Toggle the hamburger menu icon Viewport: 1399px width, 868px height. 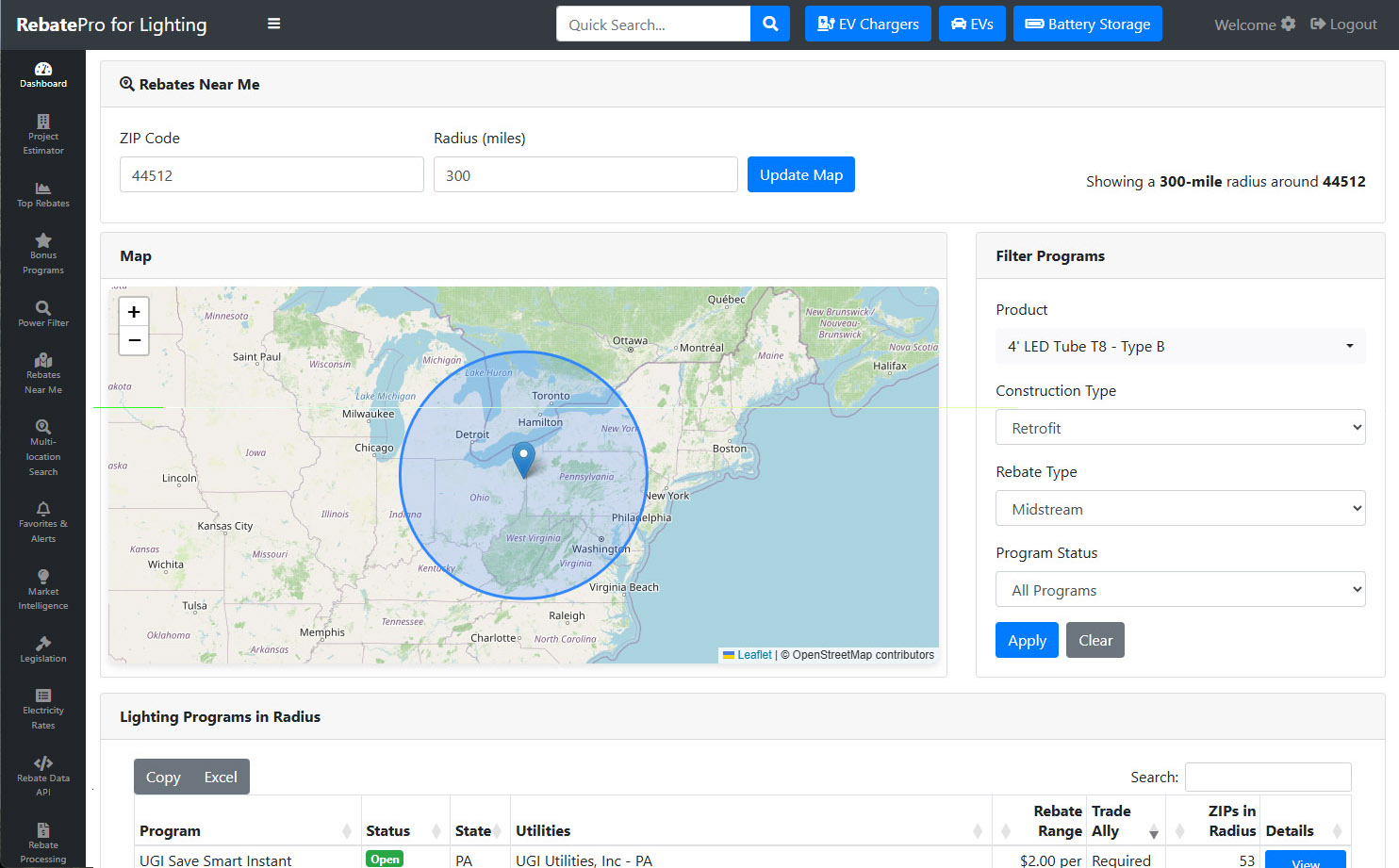tap(273, 24)
